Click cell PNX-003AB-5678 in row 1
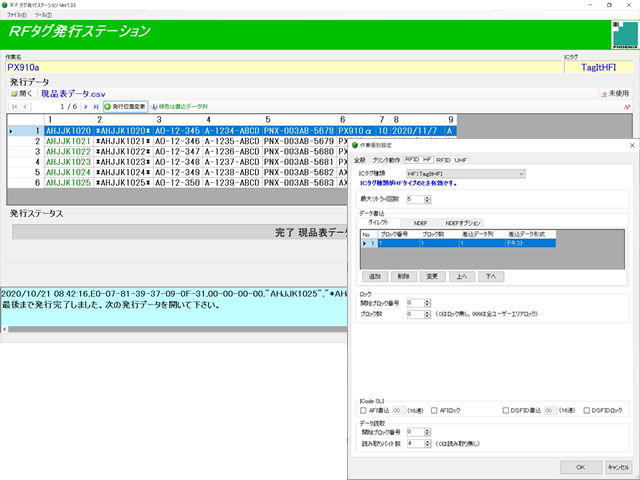 [x=299, y=131]
